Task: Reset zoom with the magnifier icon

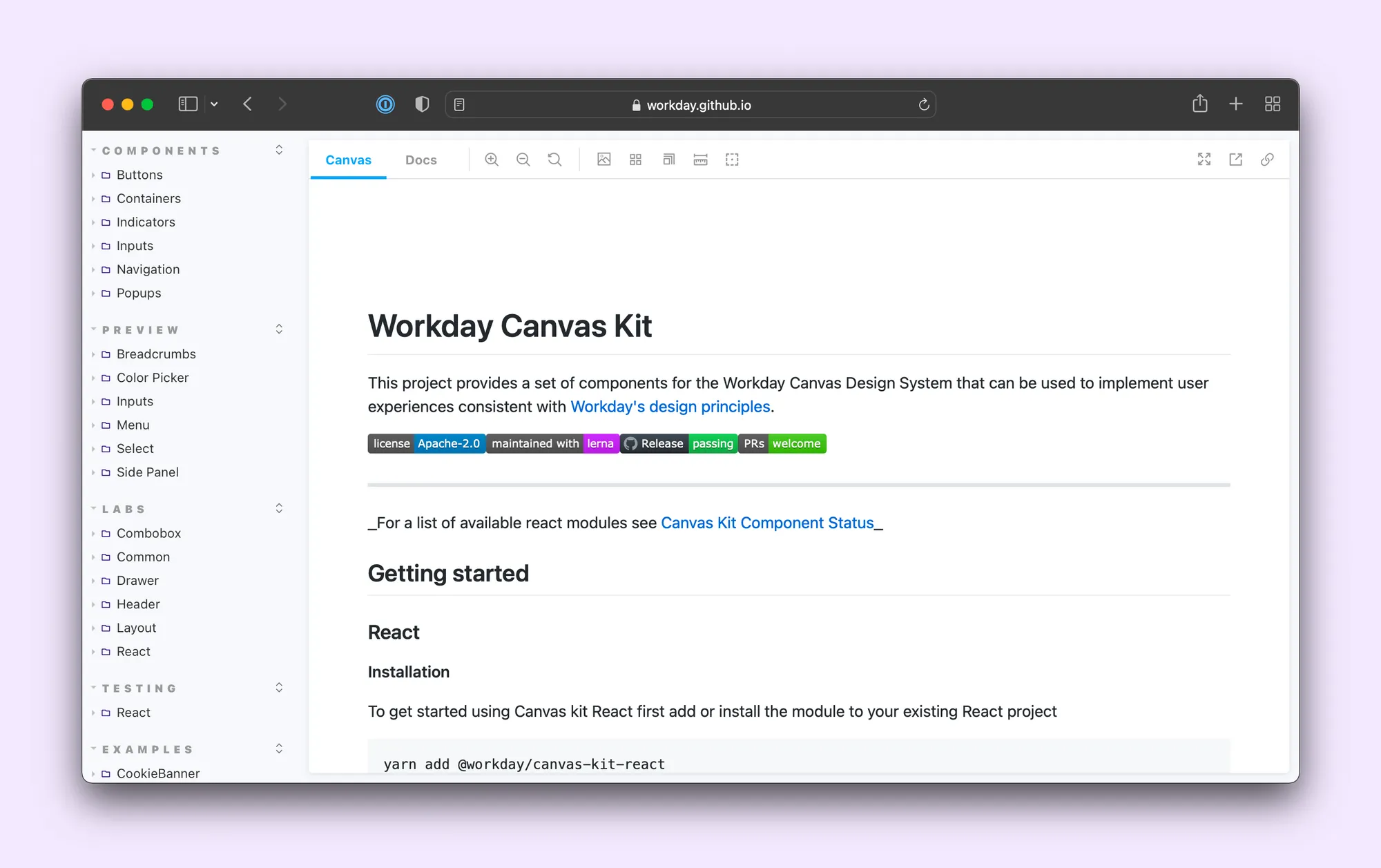Action: (x=554, y=160)
